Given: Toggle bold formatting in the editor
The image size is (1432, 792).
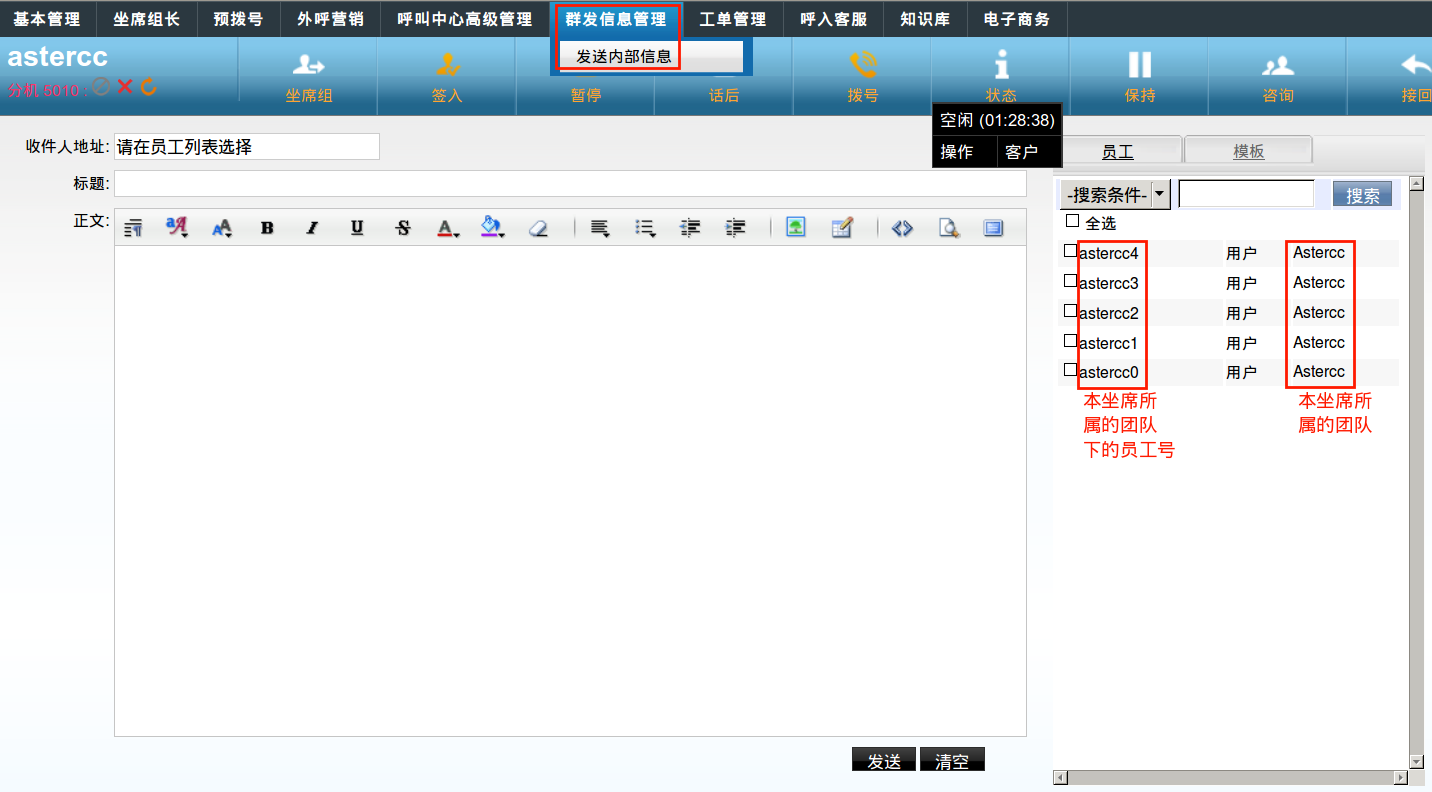Looking at the screenshot, I should (x=267, y=228).
